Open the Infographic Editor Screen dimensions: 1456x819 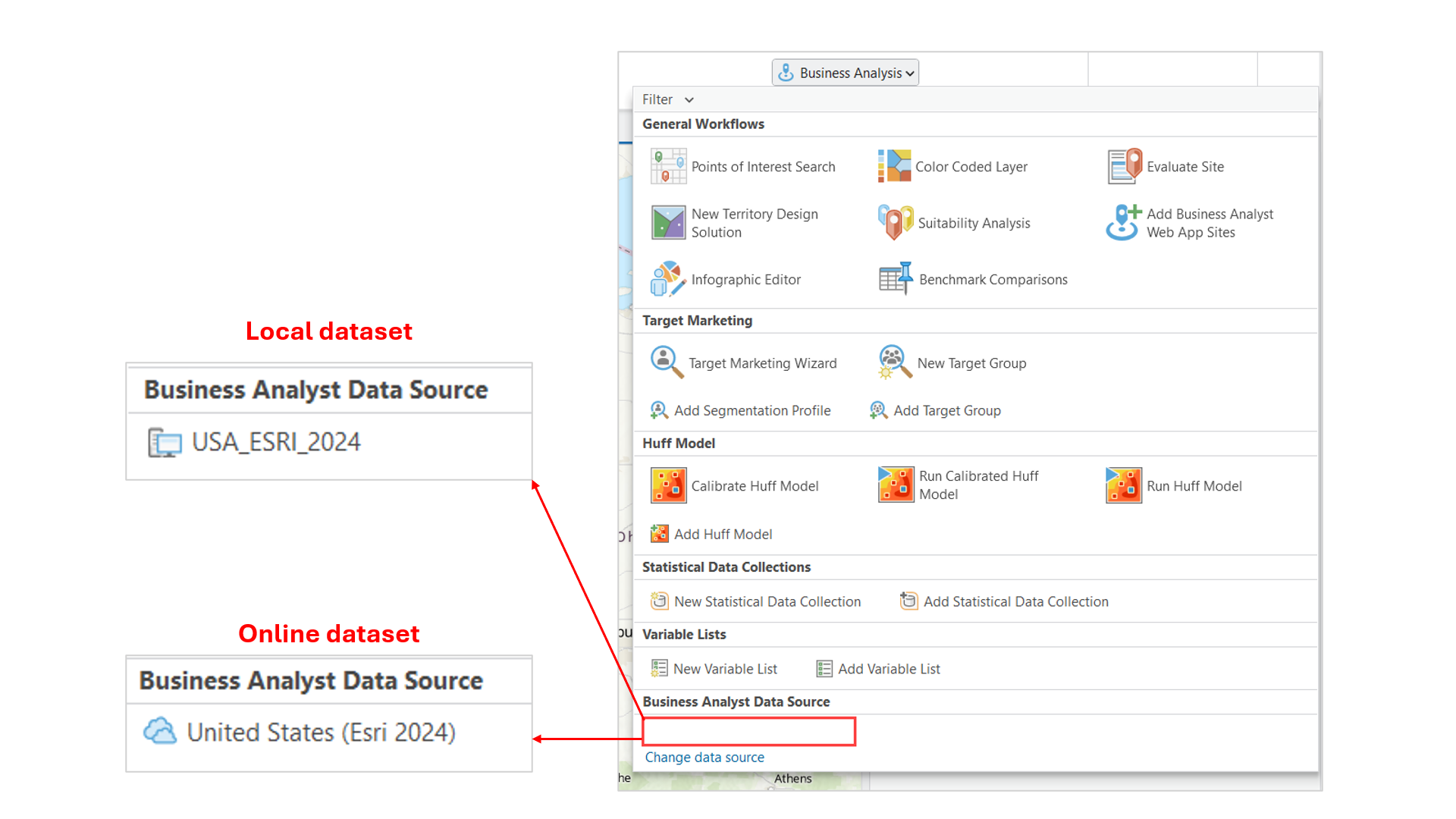click(746, 279)
